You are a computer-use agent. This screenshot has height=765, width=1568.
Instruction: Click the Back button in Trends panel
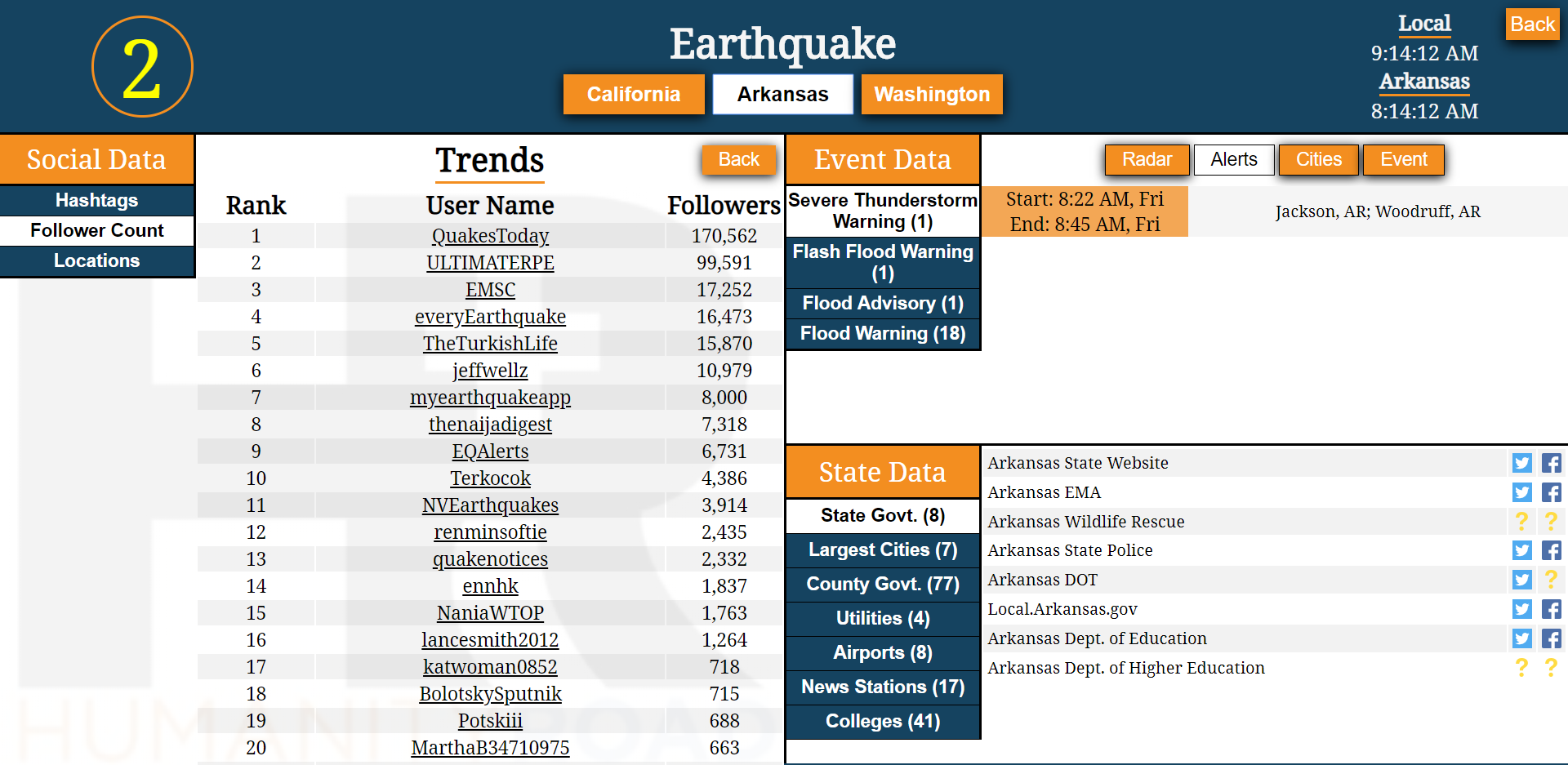pos(738,159)
